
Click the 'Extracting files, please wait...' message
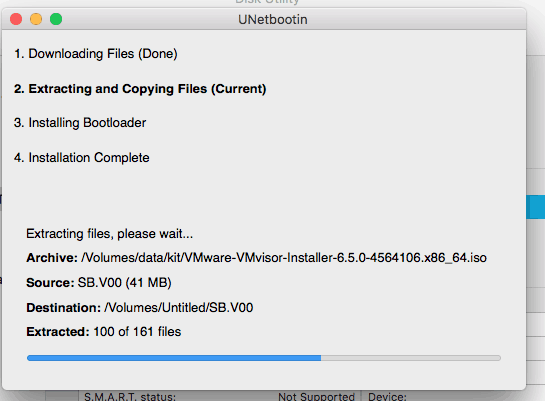[109, 234]
